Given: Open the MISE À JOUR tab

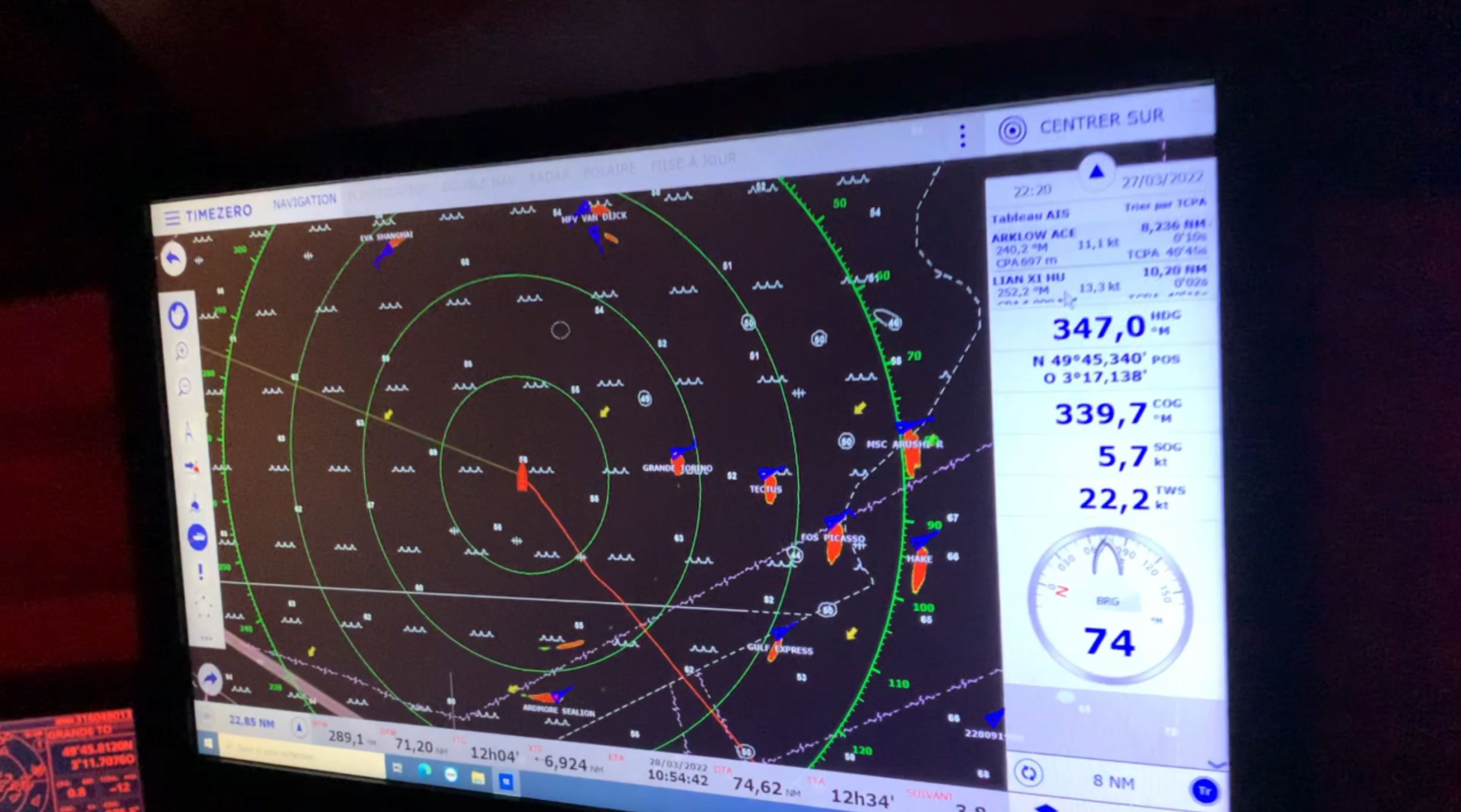Looking at the screenshot, I should click(693, 163).
